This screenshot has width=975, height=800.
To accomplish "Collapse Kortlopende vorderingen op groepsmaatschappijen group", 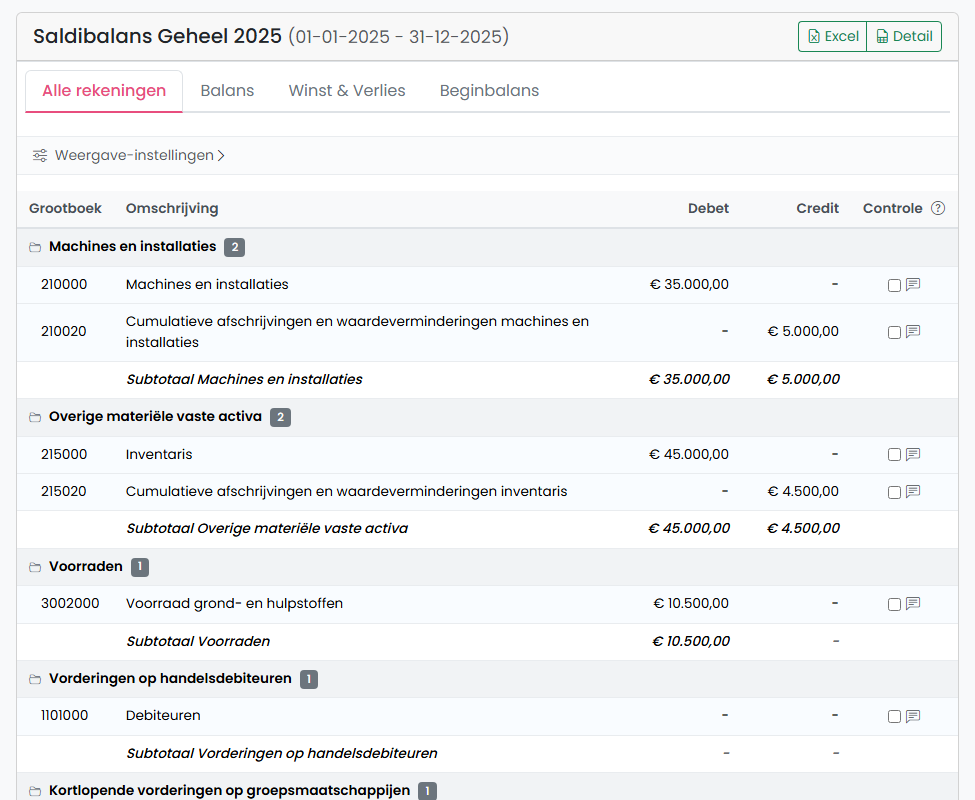I will coord(488,787).
